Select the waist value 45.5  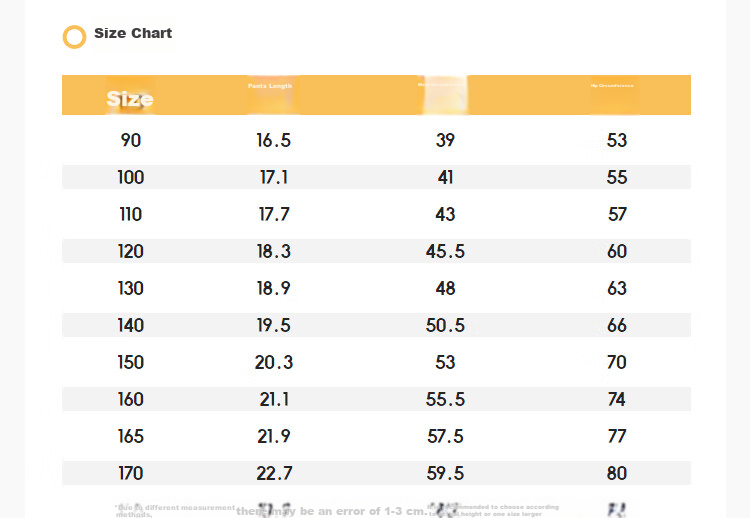(445, 251)
